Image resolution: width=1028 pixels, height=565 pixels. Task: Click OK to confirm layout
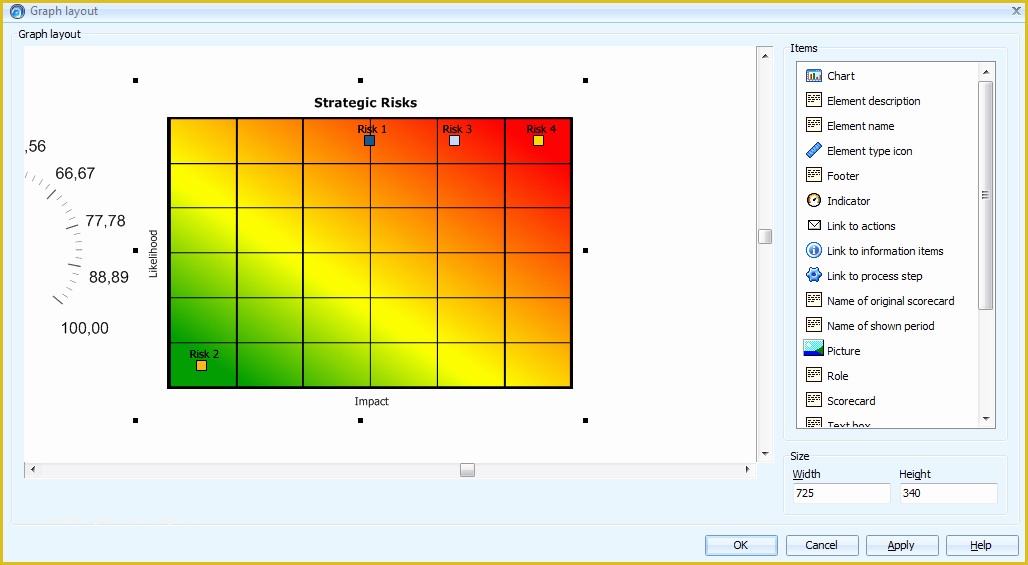coord(741,545)
